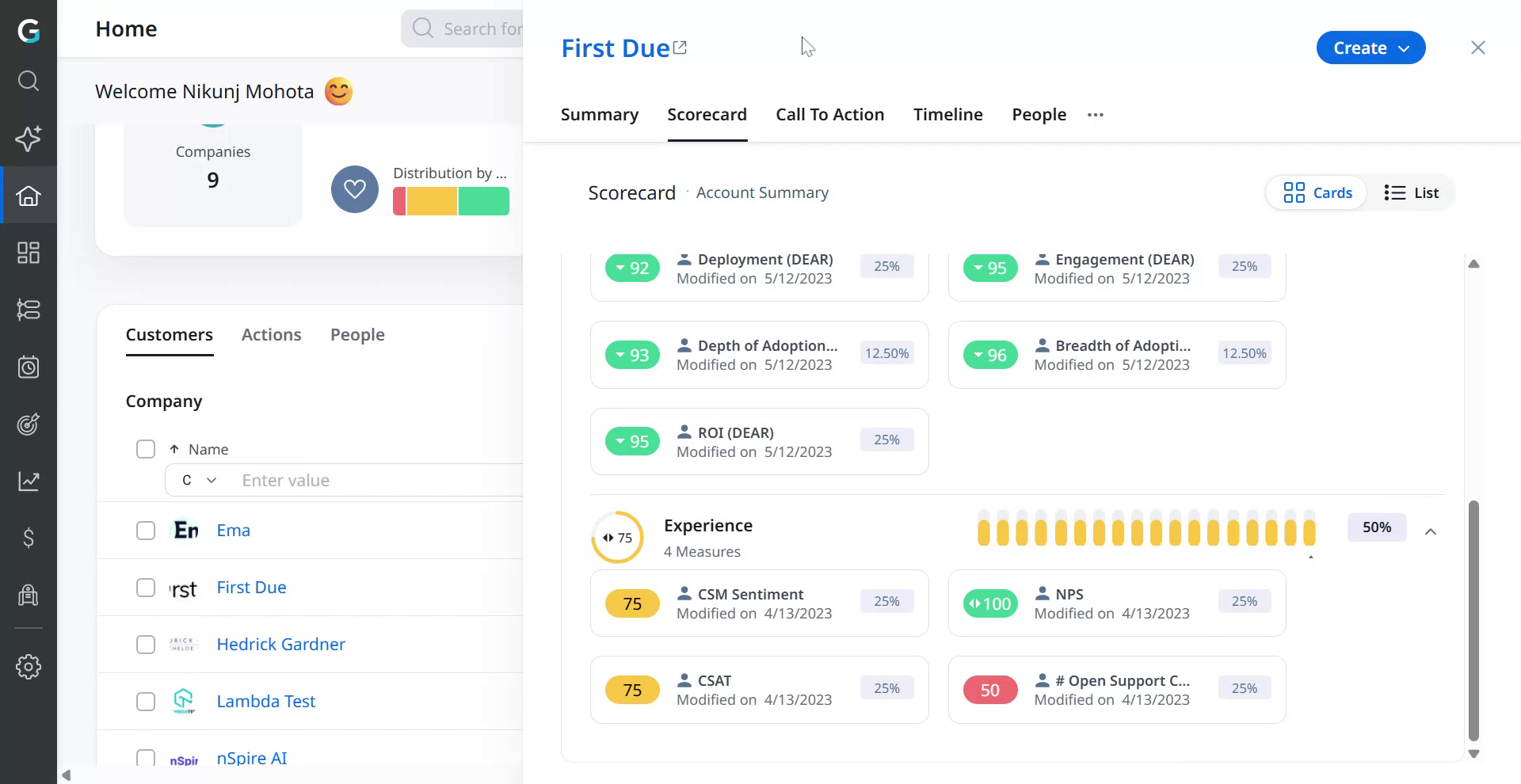This screenshot has width=1521, height=784.
Task: Open the Create dropdown
Action: pyautogui.click(x=1370, y=48)
